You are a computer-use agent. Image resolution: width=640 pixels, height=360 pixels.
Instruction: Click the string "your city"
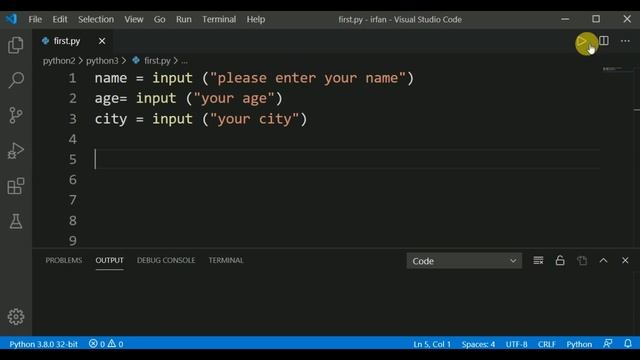(254, 119)
